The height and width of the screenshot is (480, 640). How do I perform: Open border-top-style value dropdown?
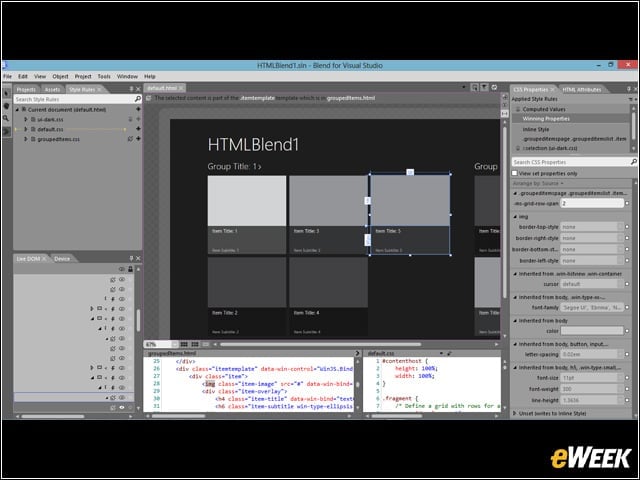click(x=621, y=227)
